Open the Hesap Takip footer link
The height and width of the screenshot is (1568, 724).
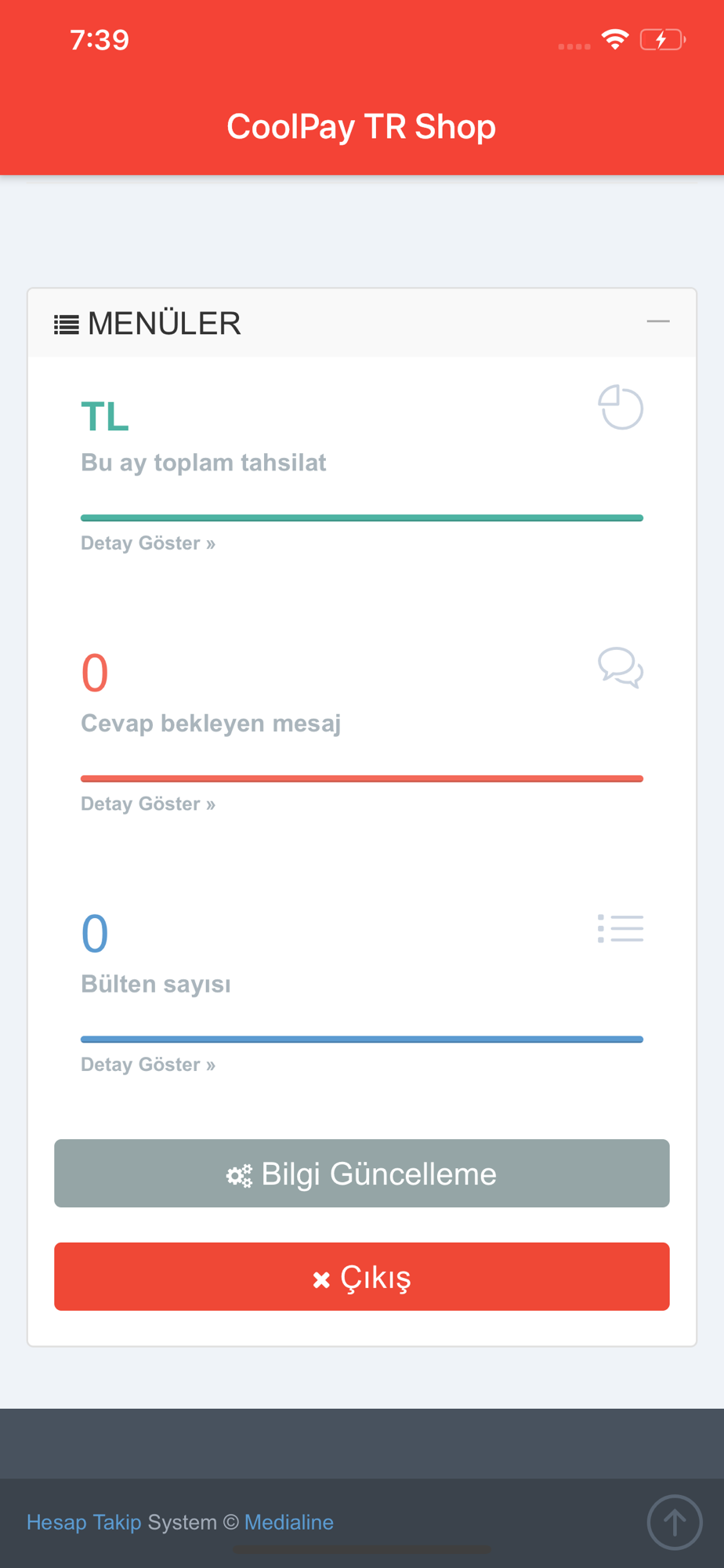pyautogui.click(x=84, y=1523)
